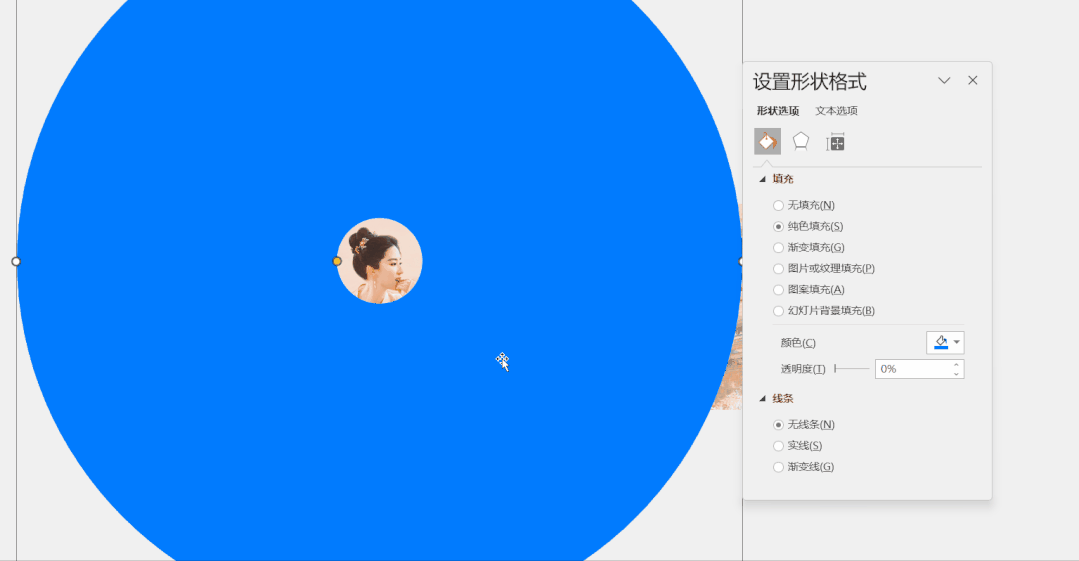Select 实线(S) line option
This screenshot has height=561, width=1079.
coord(798,446)
